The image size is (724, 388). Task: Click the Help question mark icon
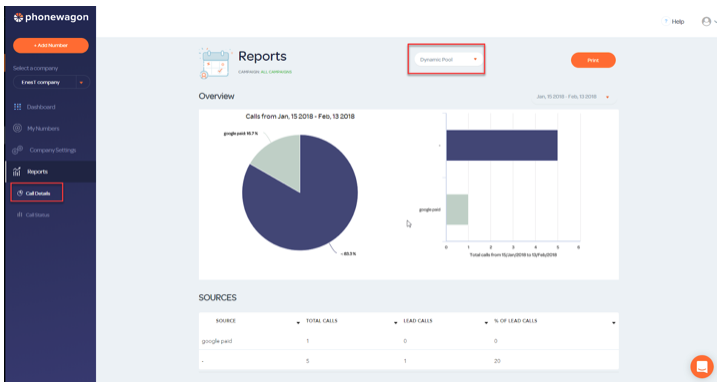point(666,21)
